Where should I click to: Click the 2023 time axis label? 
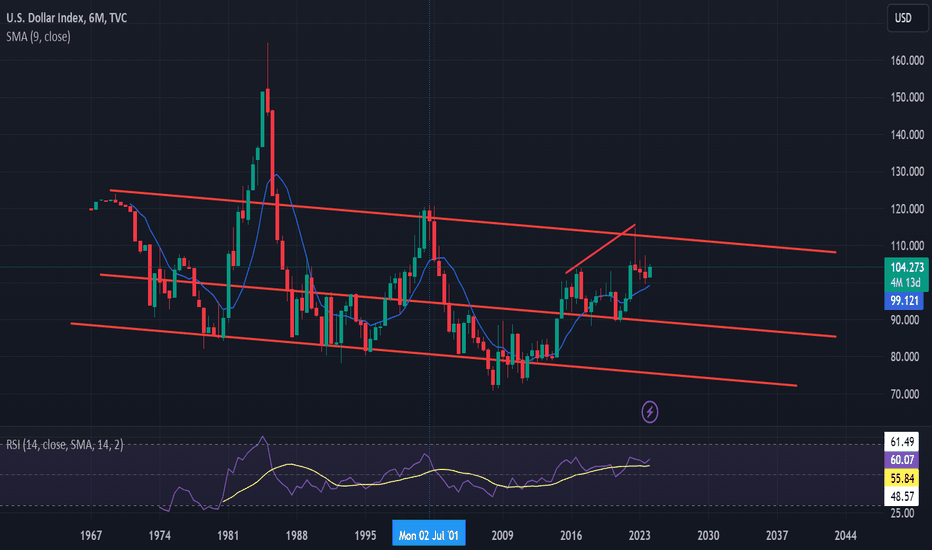pyautogui.click(x=640, y=535)
